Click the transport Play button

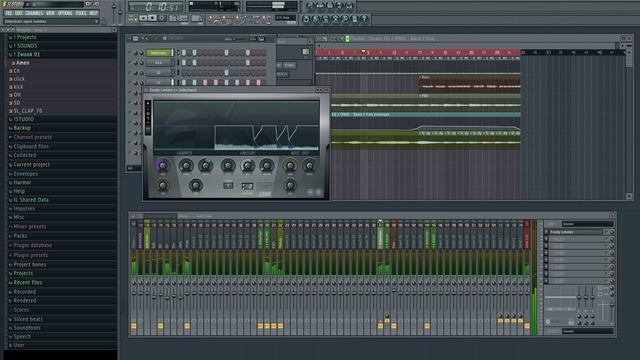point(143,18)
